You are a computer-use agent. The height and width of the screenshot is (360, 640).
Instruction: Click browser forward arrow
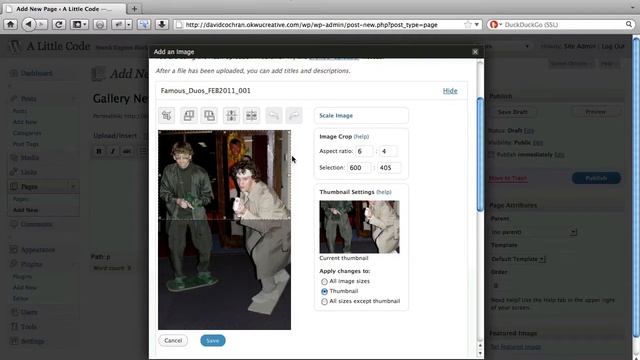[42, 24]
